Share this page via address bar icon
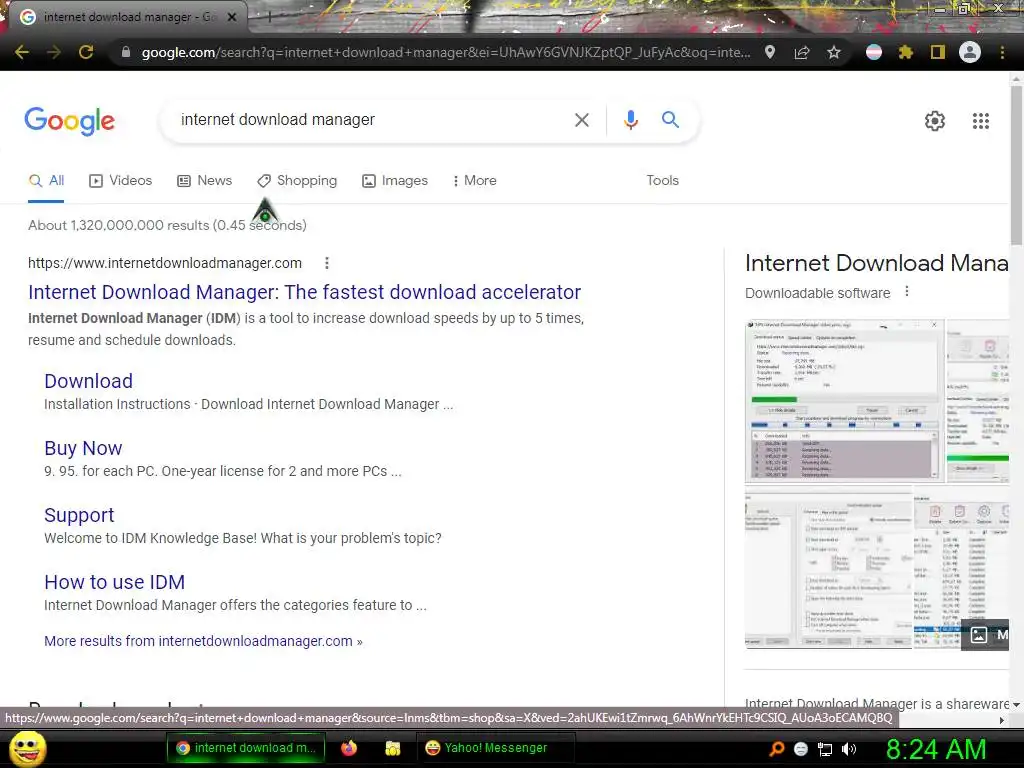Viewport: 1024px width, 768px height. (x=802, y=52)
